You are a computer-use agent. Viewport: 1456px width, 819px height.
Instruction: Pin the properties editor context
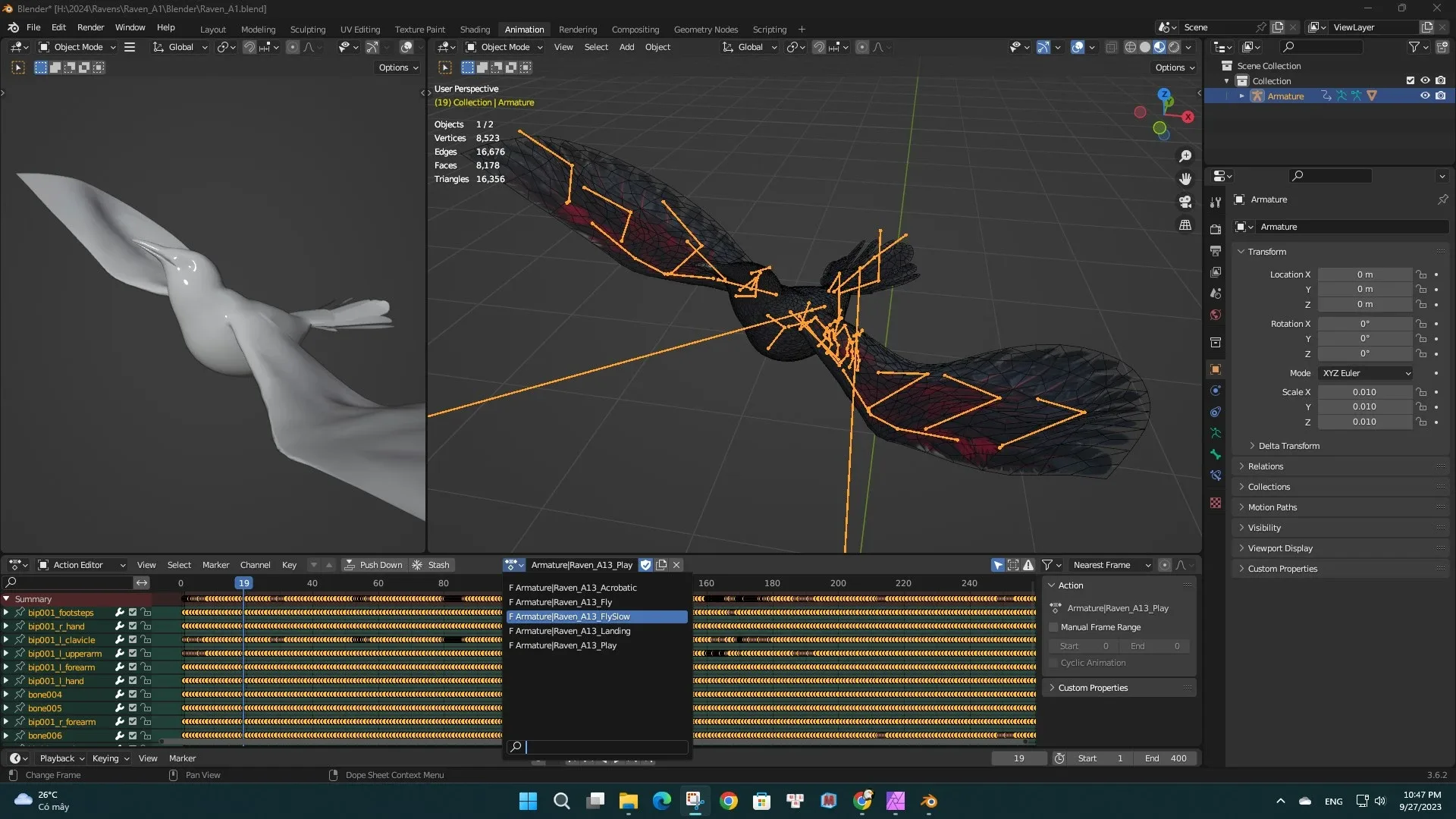tap(1442, 199)
